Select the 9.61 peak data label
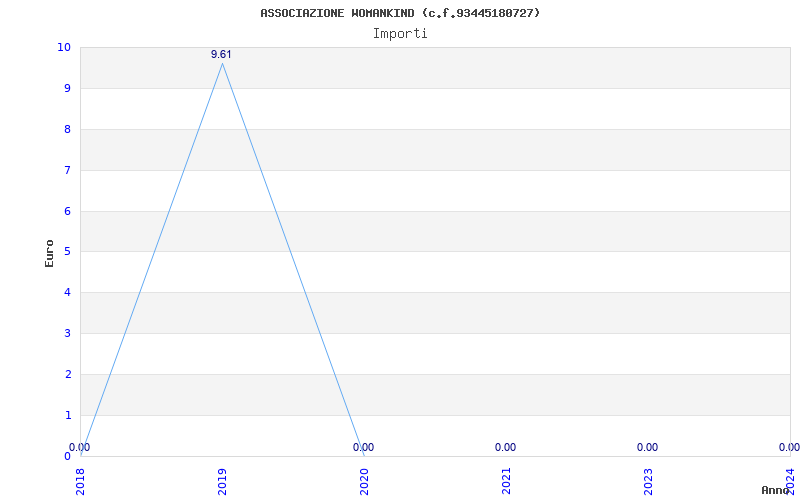The width and height of the screenshot is (800, 500). tap(221, 55)
